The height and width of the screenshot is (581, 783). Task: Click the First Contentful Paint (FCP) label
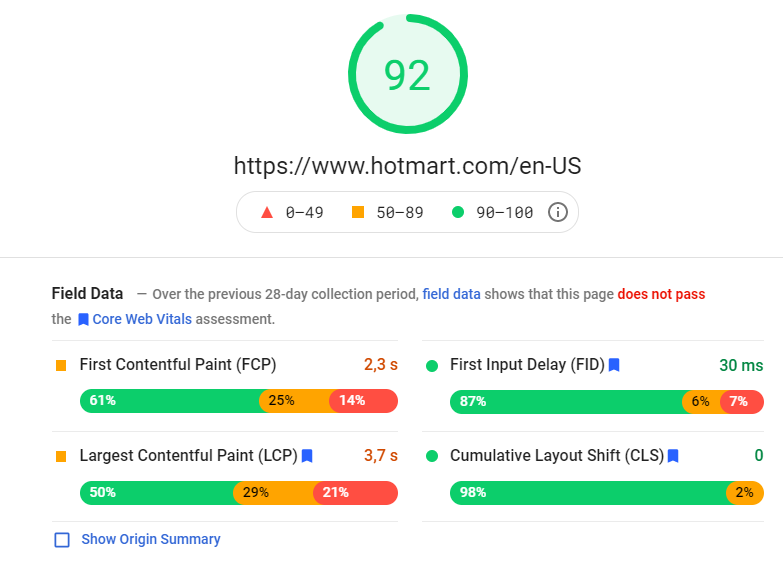pos(178,365)
